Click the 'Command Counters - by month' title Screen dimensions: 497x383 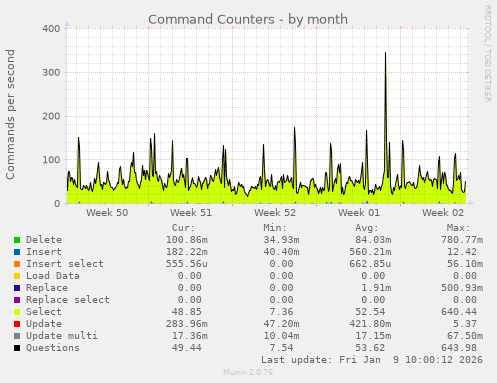point(248,19)
